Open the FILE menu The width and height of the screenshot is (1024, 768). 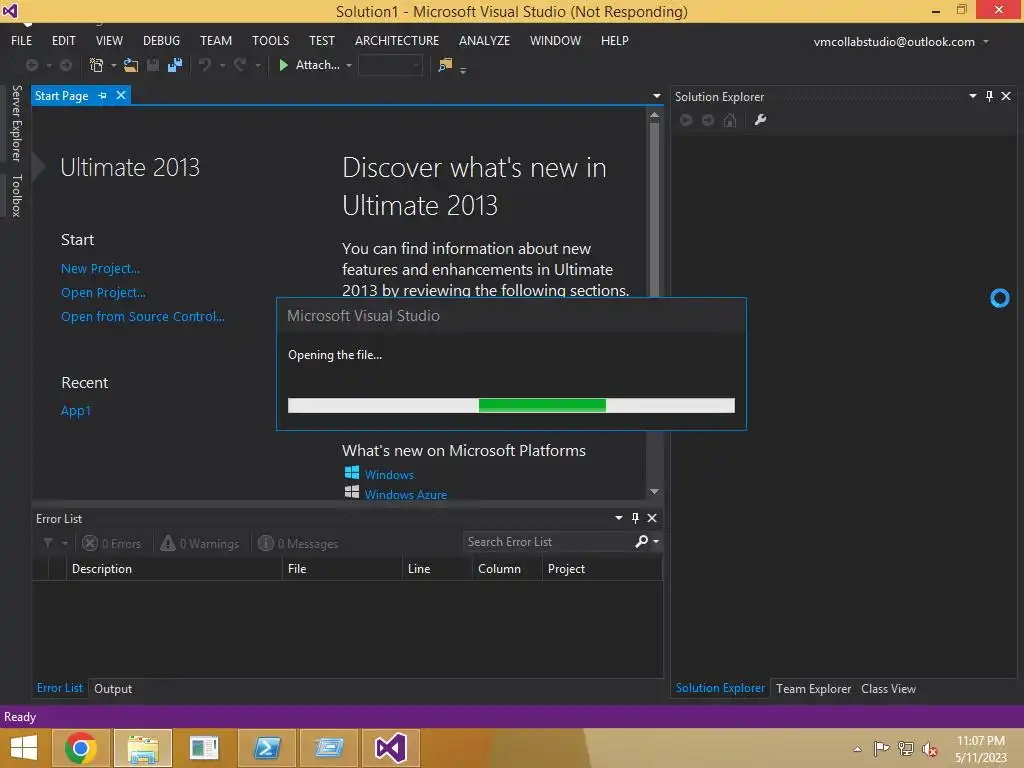pos(22,40)
